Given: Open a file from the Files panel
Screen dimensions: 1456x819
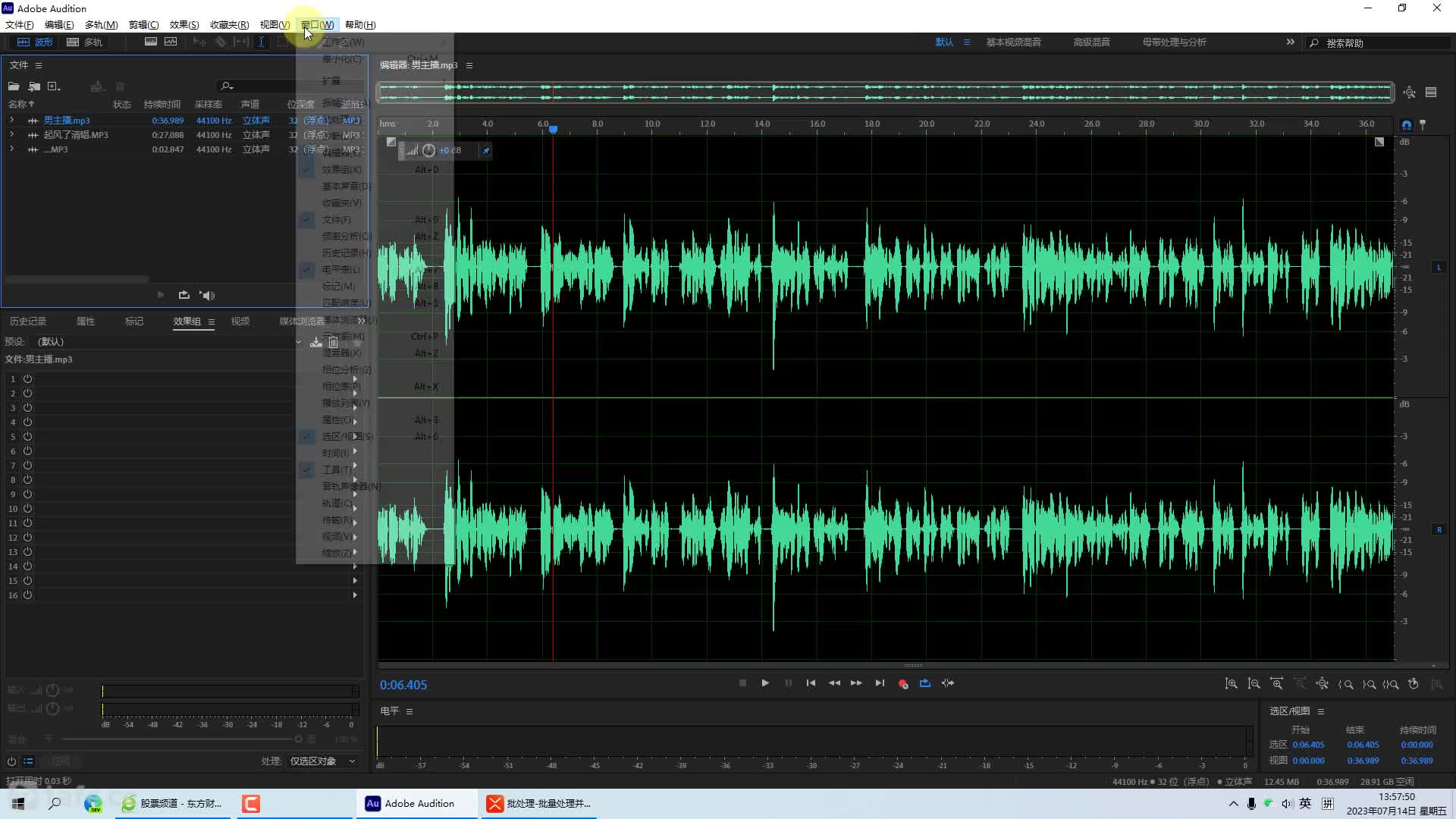Looking at the screenshot, I should click(x=14, y=86).
